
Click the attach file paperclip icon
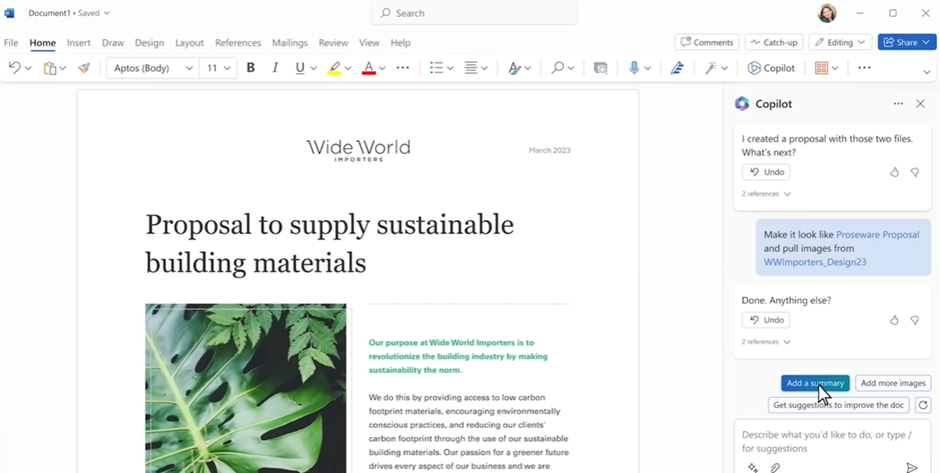tap(775, 467)
